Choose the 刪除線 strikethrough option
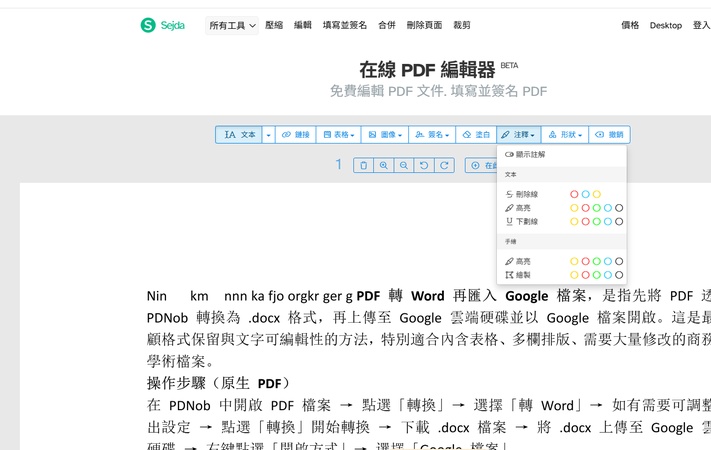The image size is (711, 450). click(x=522, y=194)
